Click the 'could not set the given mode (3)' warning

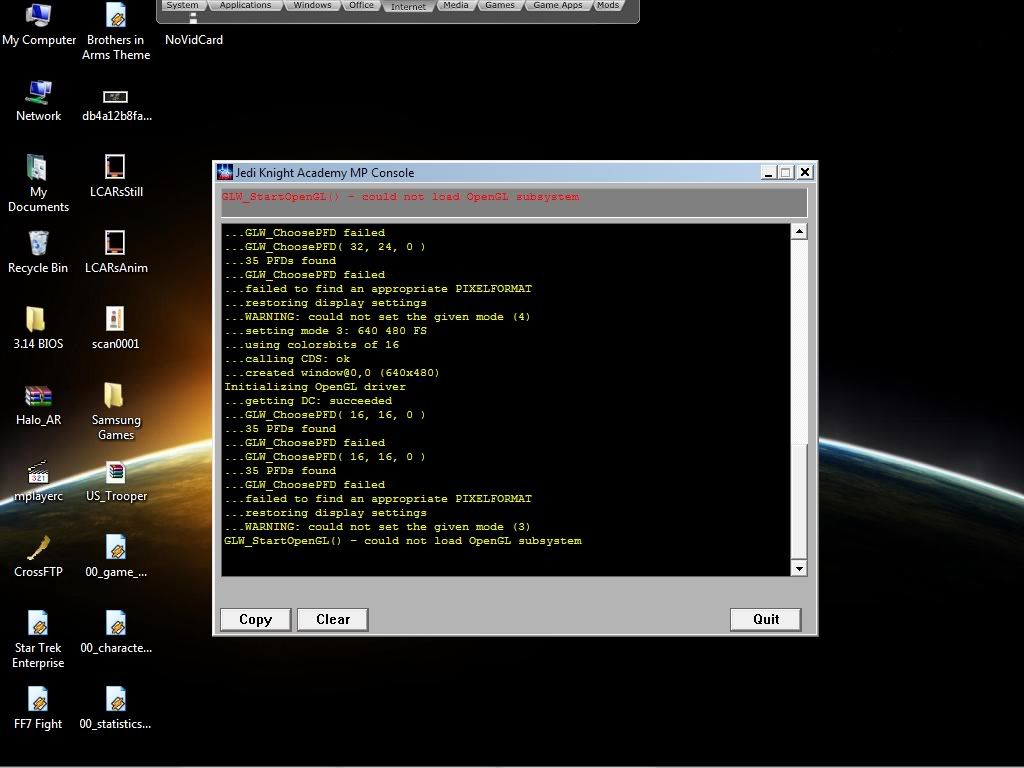pyautogui.click(x=377, y=526)
